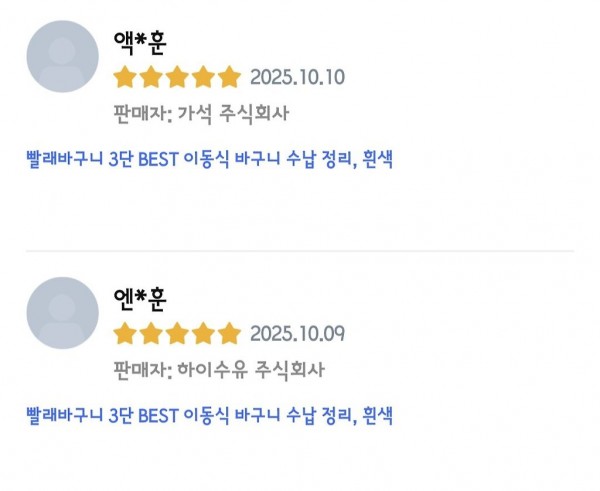Click the first star in 액*훈's rating
This screenshot has height=491, width=600.
click(x=125, y=77)
